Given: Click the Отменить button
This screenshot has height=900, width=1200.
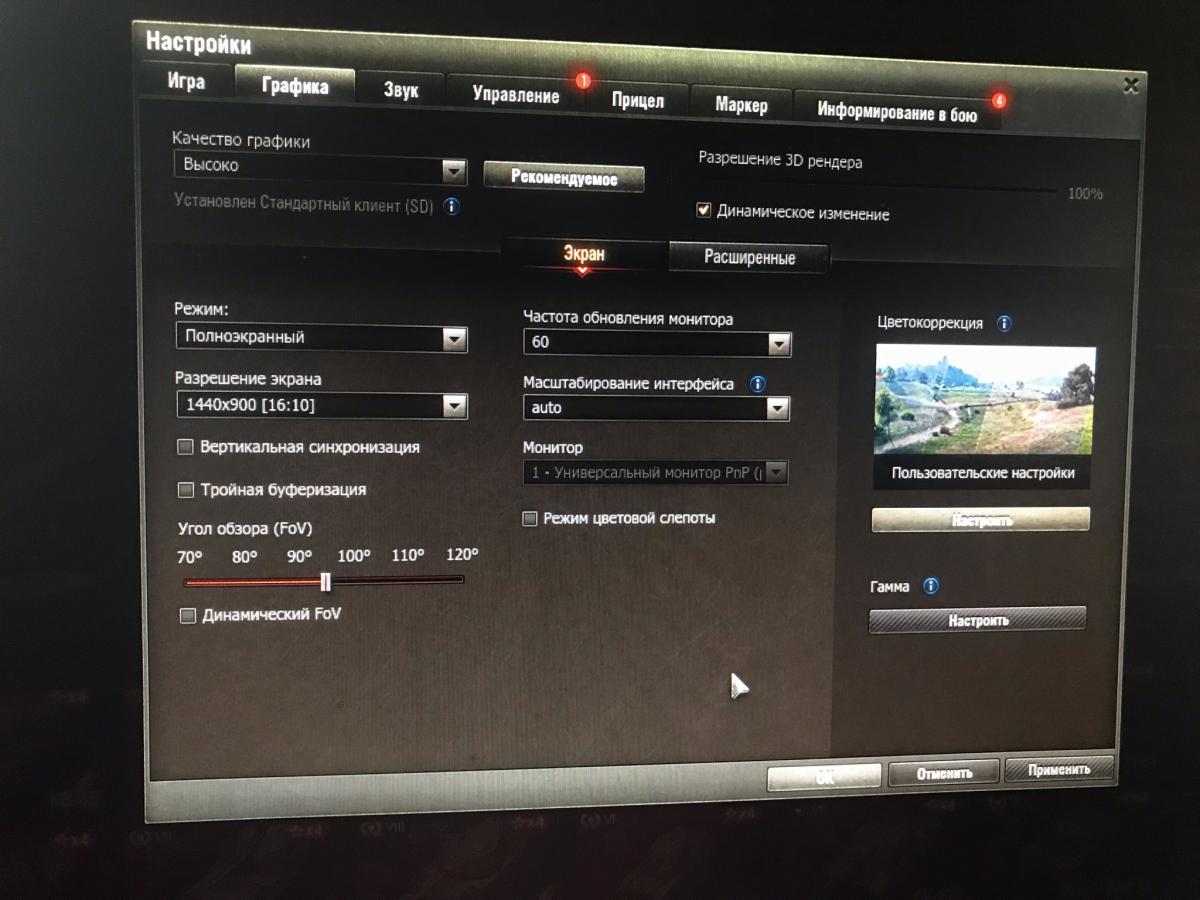Looking at the screenshot, I should tap(943, 773).
